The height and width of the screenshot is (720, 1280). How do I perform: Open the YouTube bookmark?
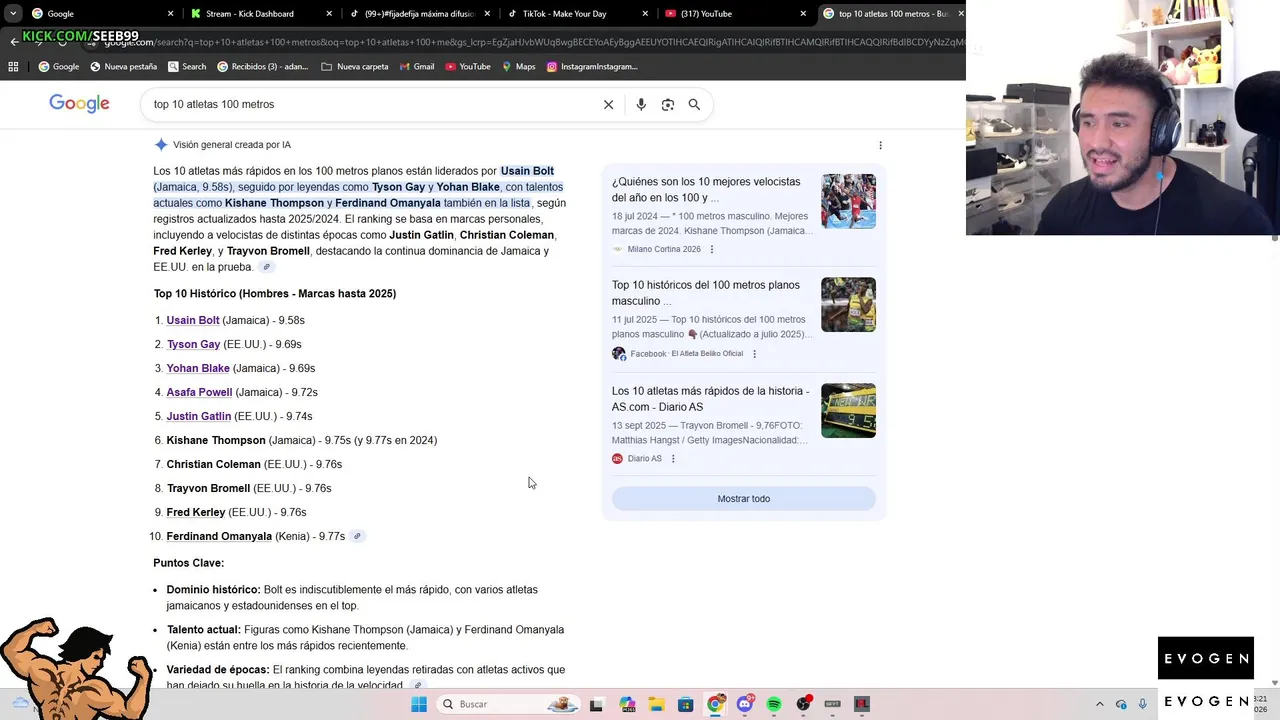468,67
